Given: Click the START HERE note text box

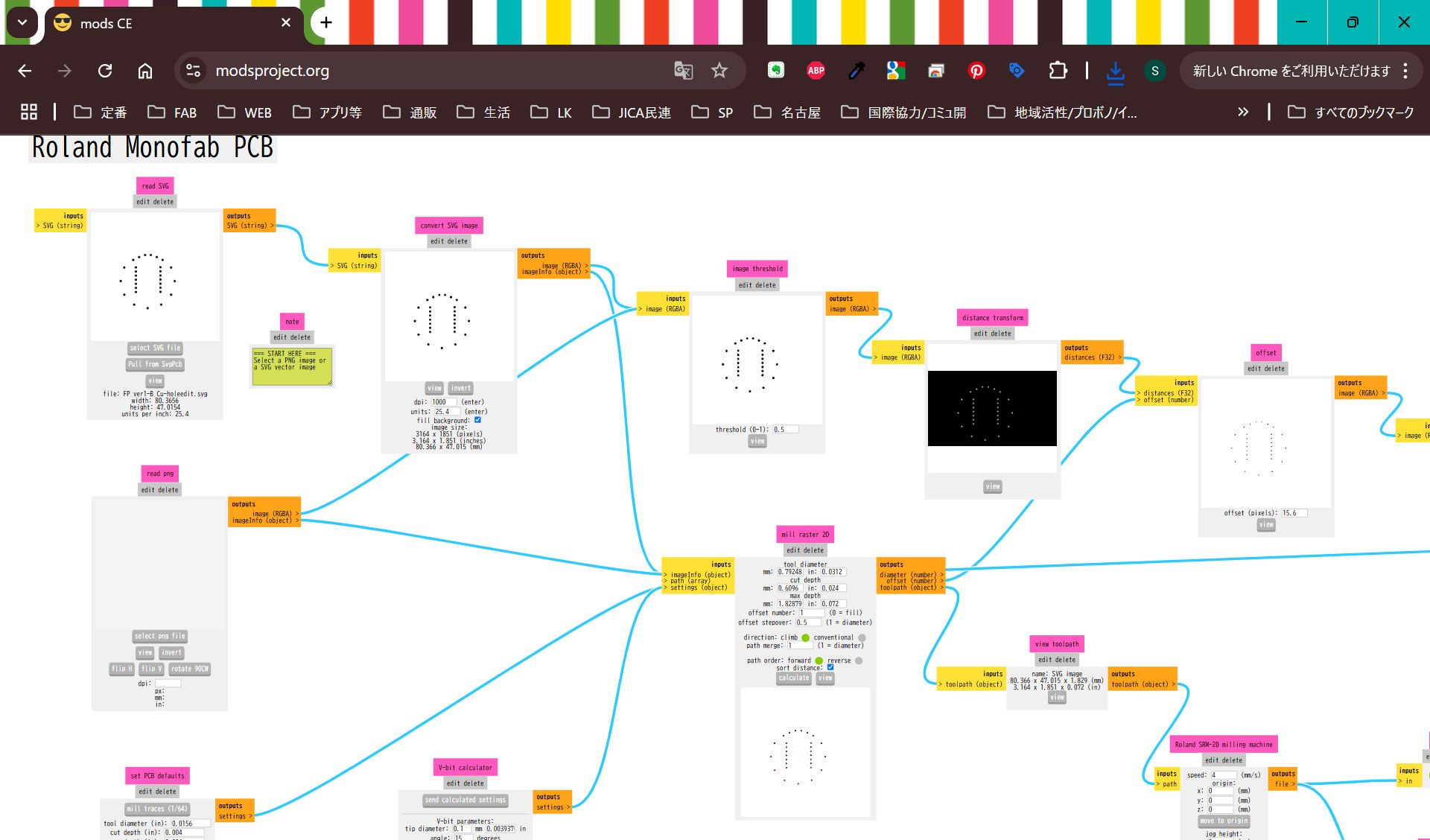Looking at the screenshot, I should pyautogui.click(x=292, y=366).
